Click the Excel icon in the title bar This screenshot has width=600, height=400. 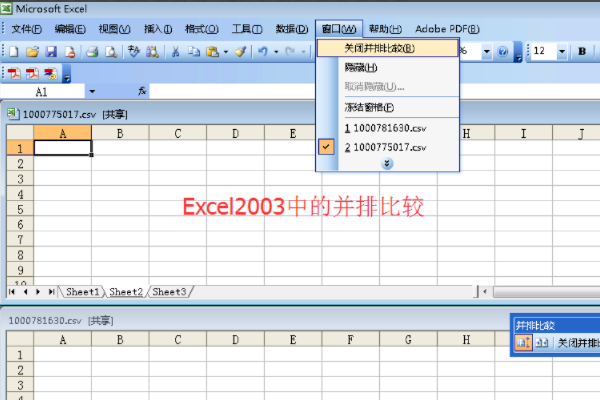[x=6, y=8]
